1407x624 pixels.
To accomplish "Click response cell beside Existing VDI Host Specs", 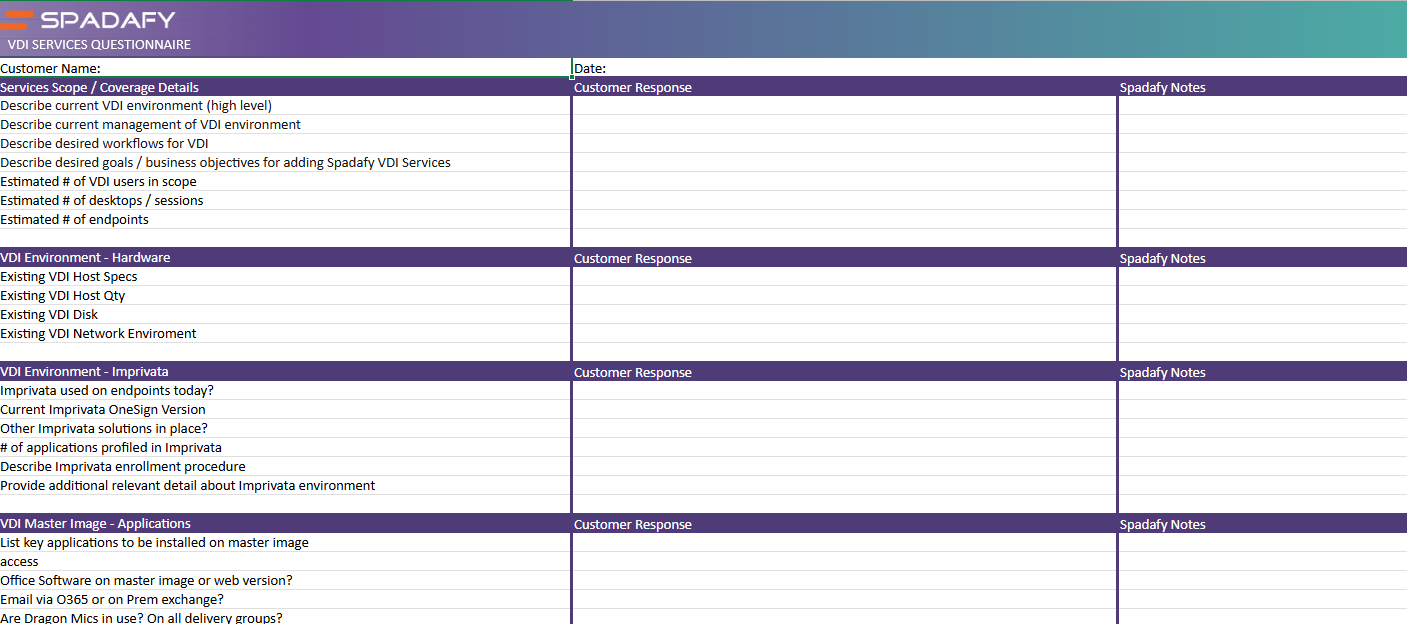I will (x=844, y=276).
